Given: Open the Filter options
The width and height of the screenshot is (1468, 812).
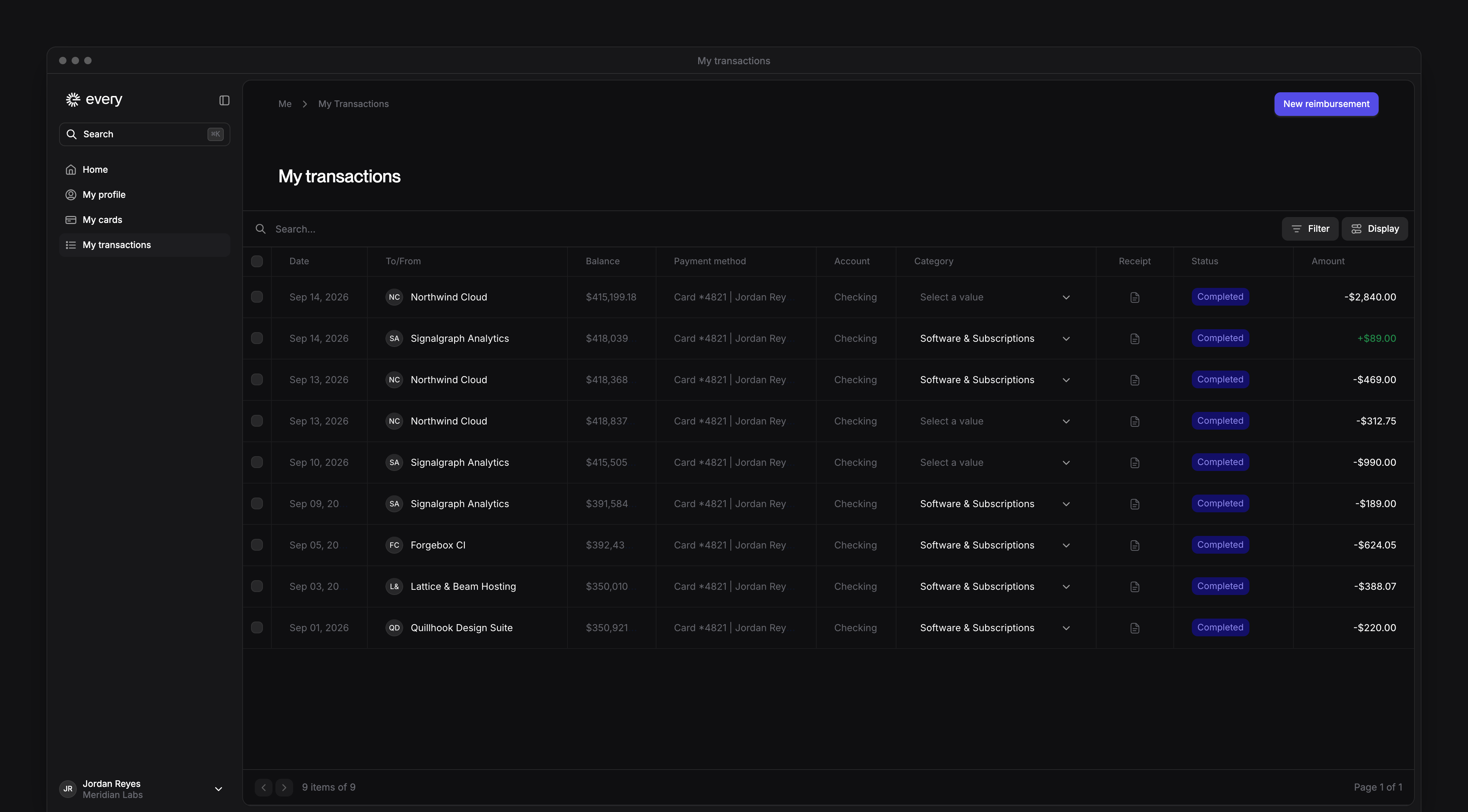Looking at the screenshot, I should pos(1310,228).
